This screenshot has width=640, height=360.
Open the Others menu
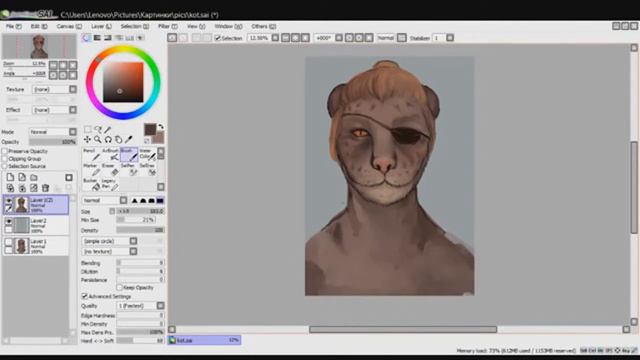pyautogui.click(x=263, y=26)
